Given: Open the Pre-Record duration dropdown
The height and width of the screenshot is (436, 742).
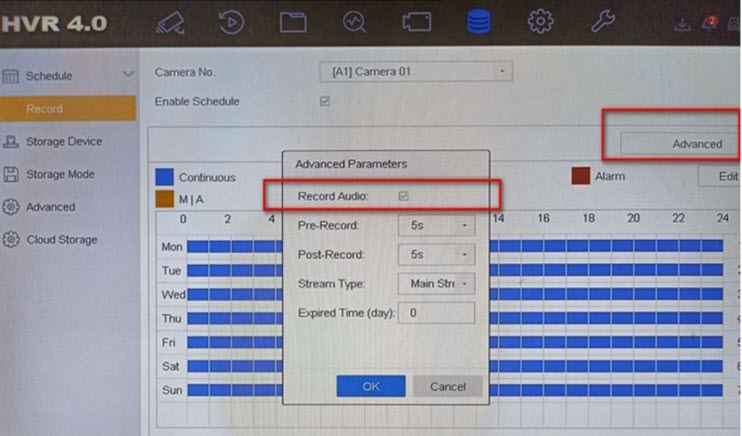Looking at the screenshot, I should pyautogui.click(x=436, y=226).
